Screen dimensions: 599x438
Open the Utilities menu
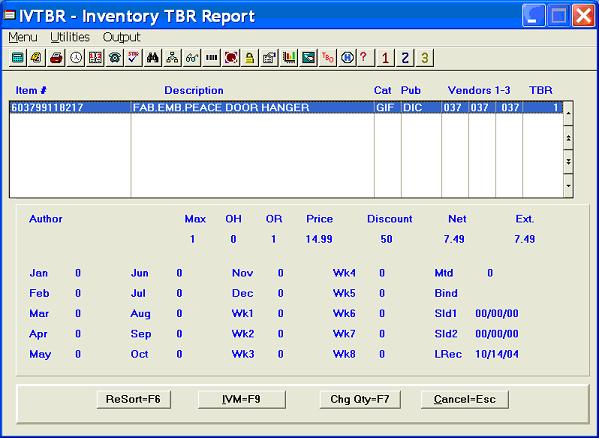pos(70,37)
